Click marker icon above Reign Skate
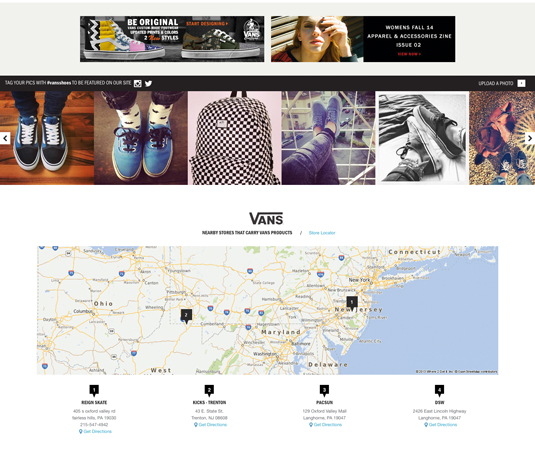This screenshot has width=535, height=472. coord(94,390)
